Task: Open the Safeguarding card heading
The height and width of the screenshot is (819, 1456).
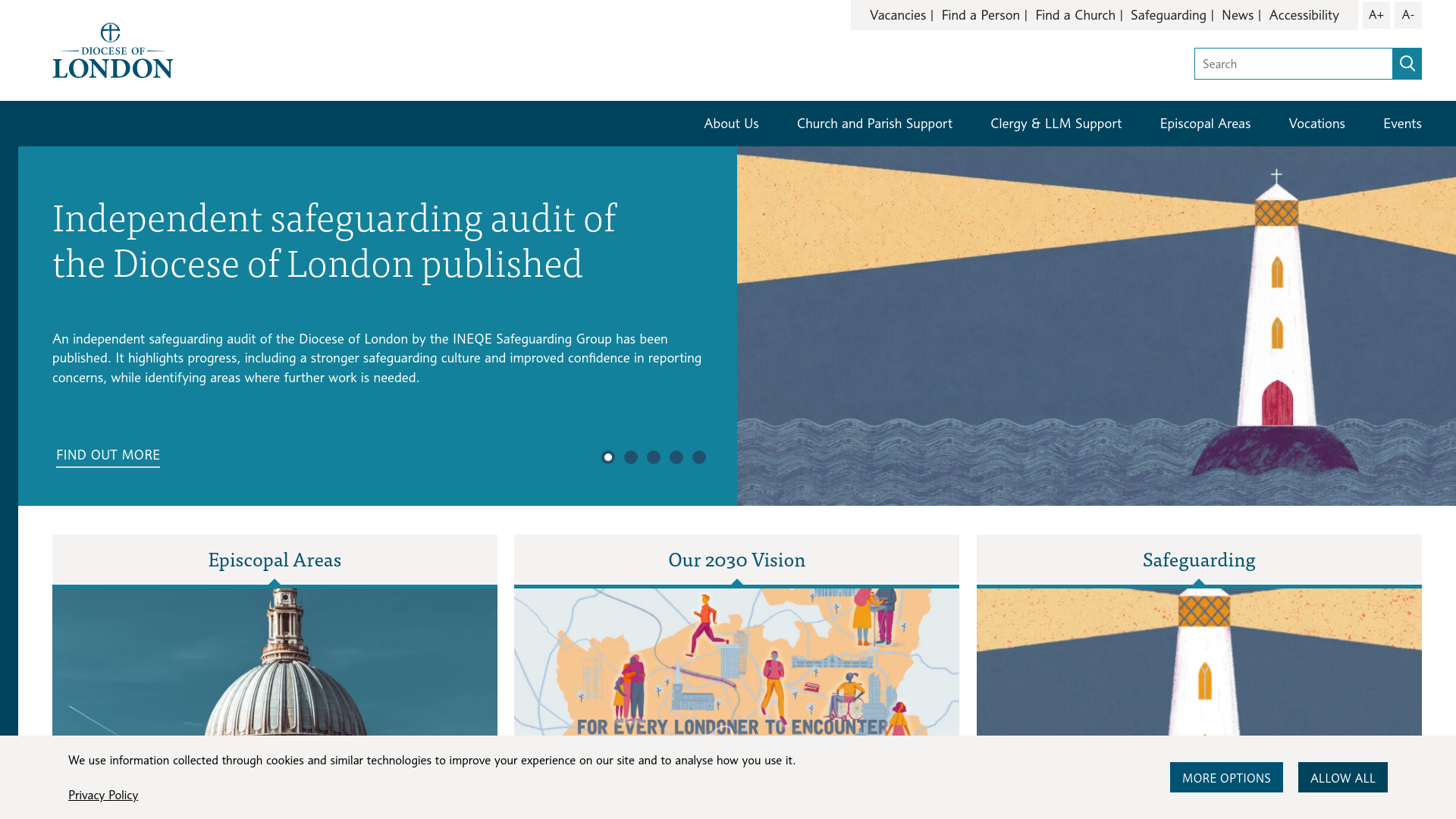Action: coord(1199,560)
